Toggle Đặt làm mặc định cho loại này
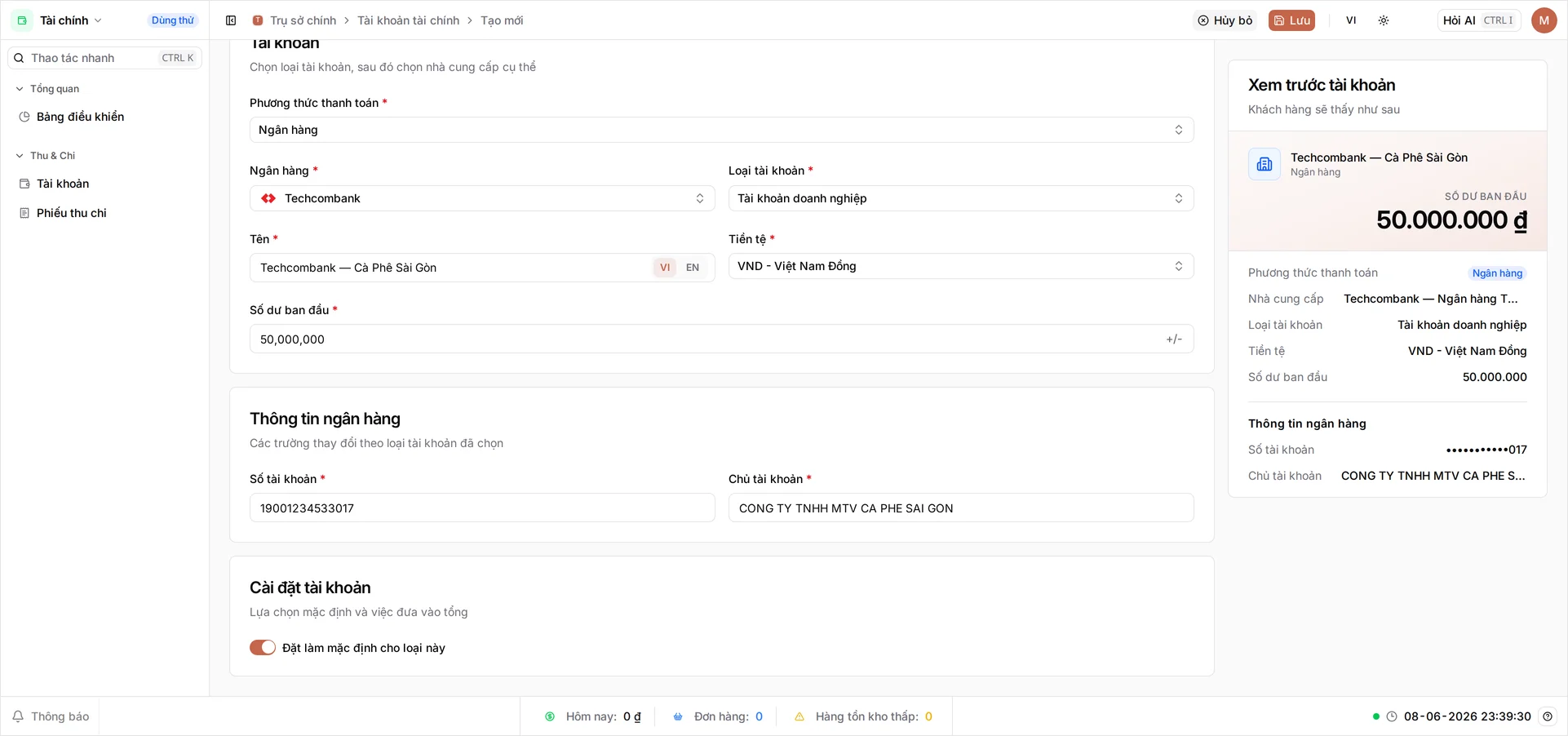The height and width of the screenshot is (736, 1568). pos(263,647)
